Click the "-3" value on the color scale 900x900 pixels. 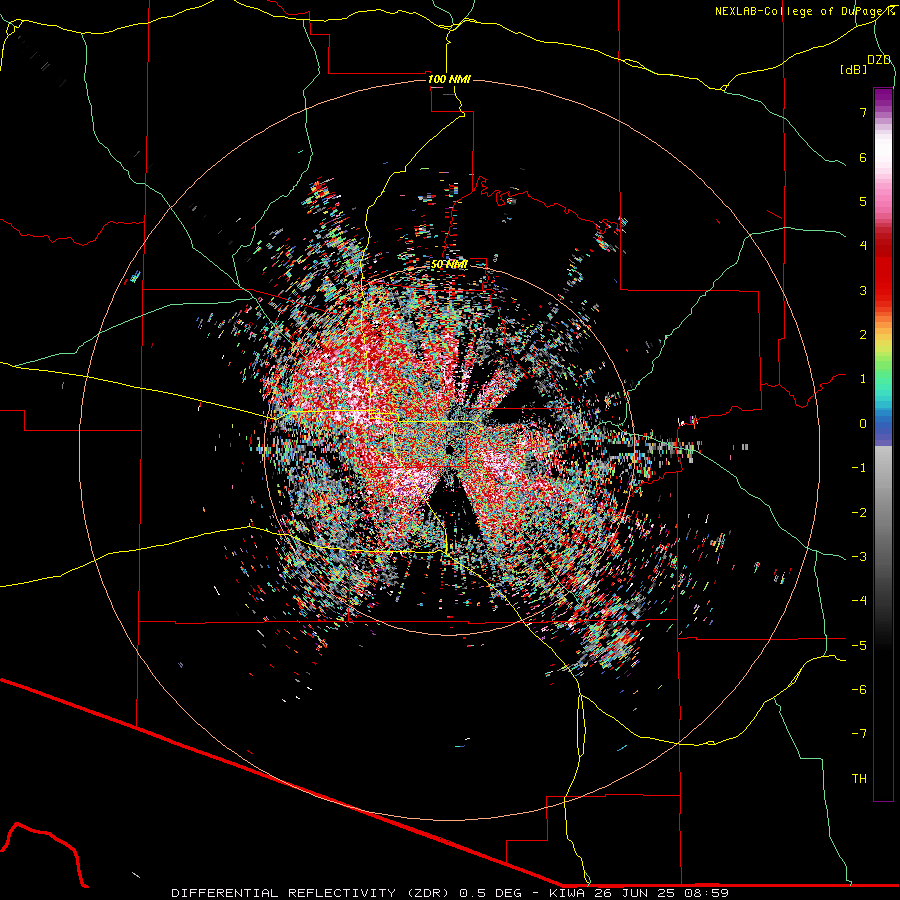click(859, 557)
